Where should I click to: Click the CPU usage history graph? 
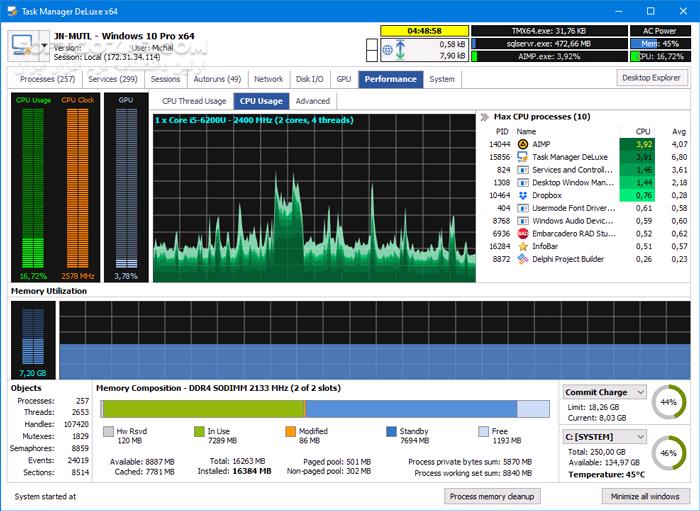(314, 198)
